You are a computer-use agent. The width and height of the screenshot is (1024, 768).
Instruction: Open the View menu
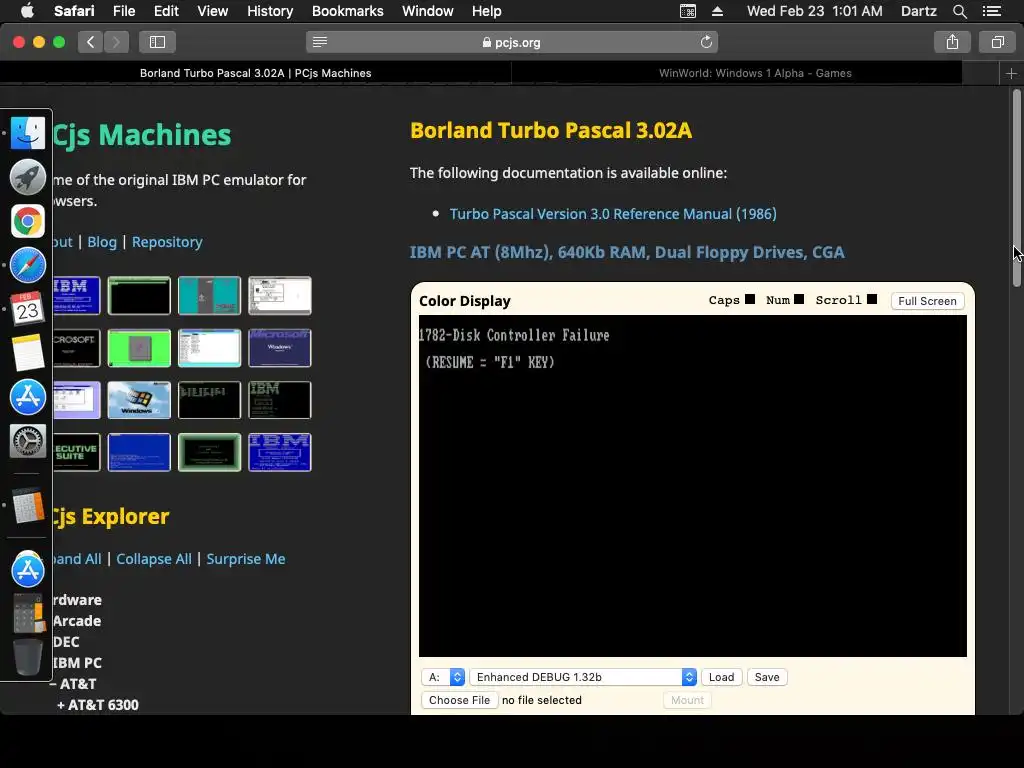coord(212,11)
